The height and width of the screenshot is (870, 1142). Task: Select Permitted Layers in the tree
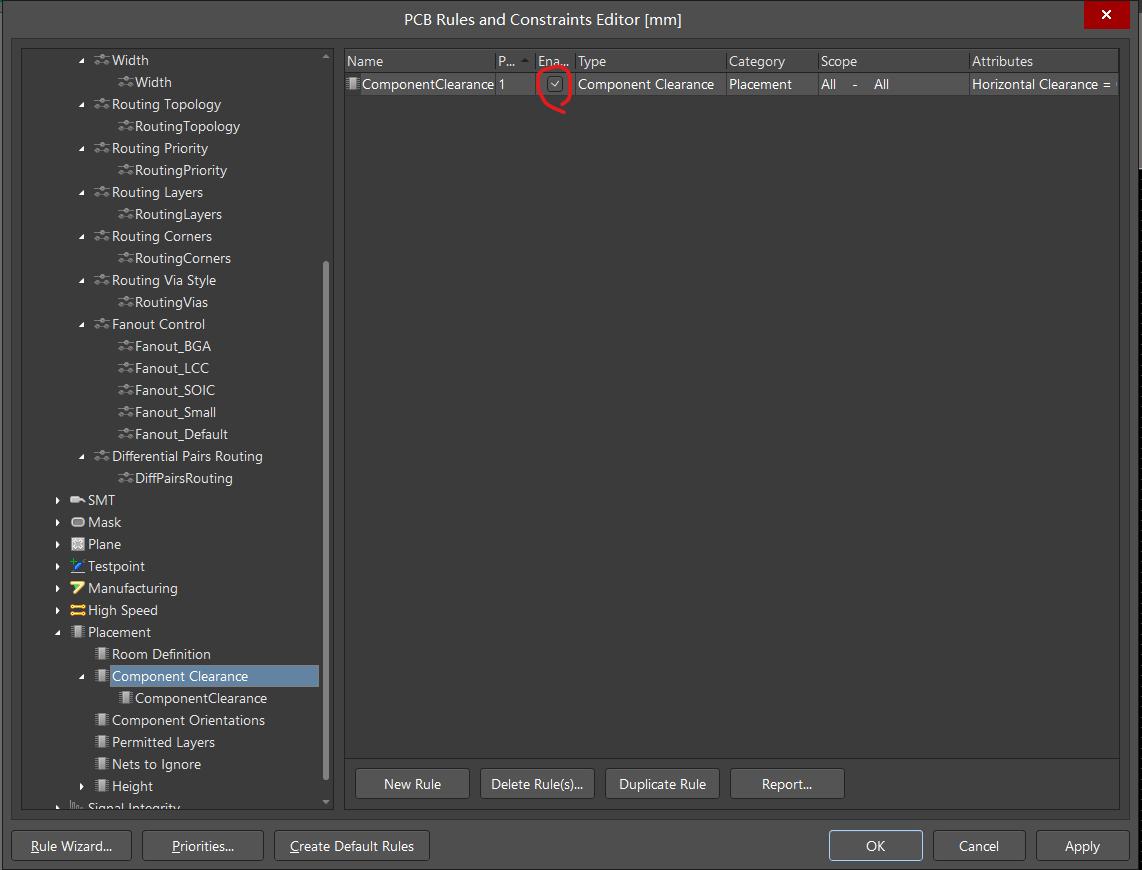(163, 742)
